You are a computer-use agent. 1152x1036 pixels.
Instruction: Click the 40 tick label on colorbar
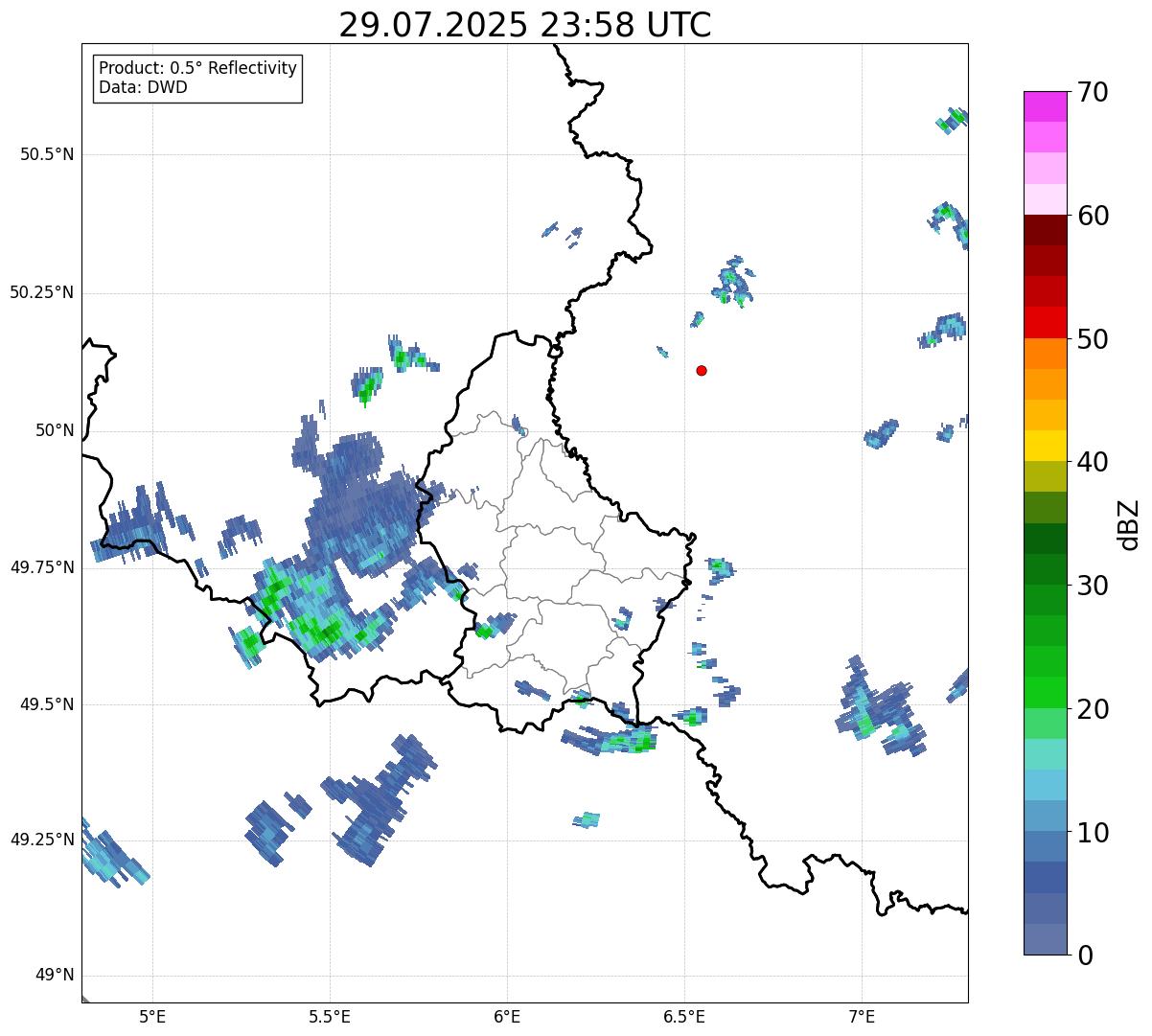point(1093,462)
